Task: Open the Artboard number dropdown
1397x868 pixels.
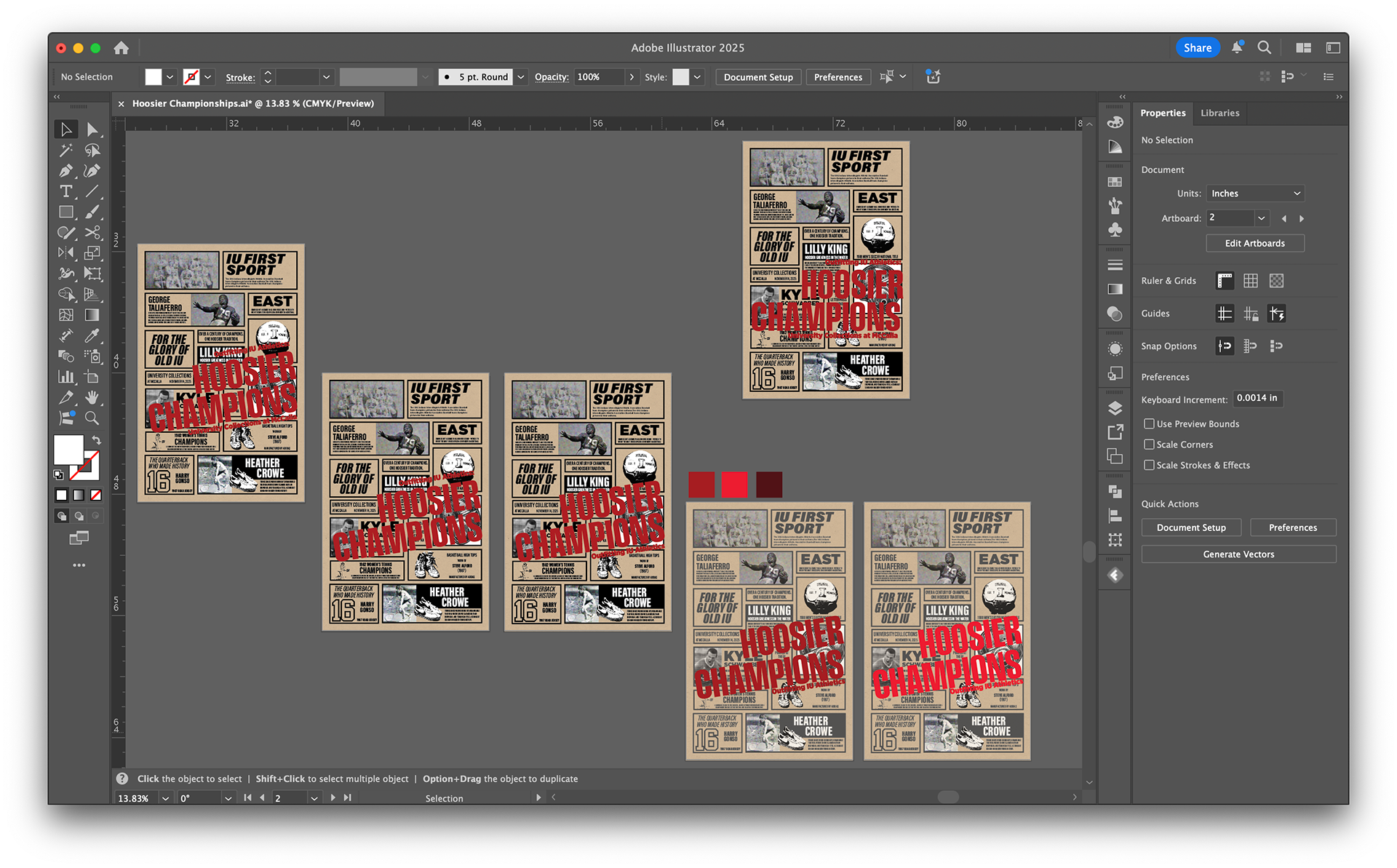Action: [x=1261, y=218]
